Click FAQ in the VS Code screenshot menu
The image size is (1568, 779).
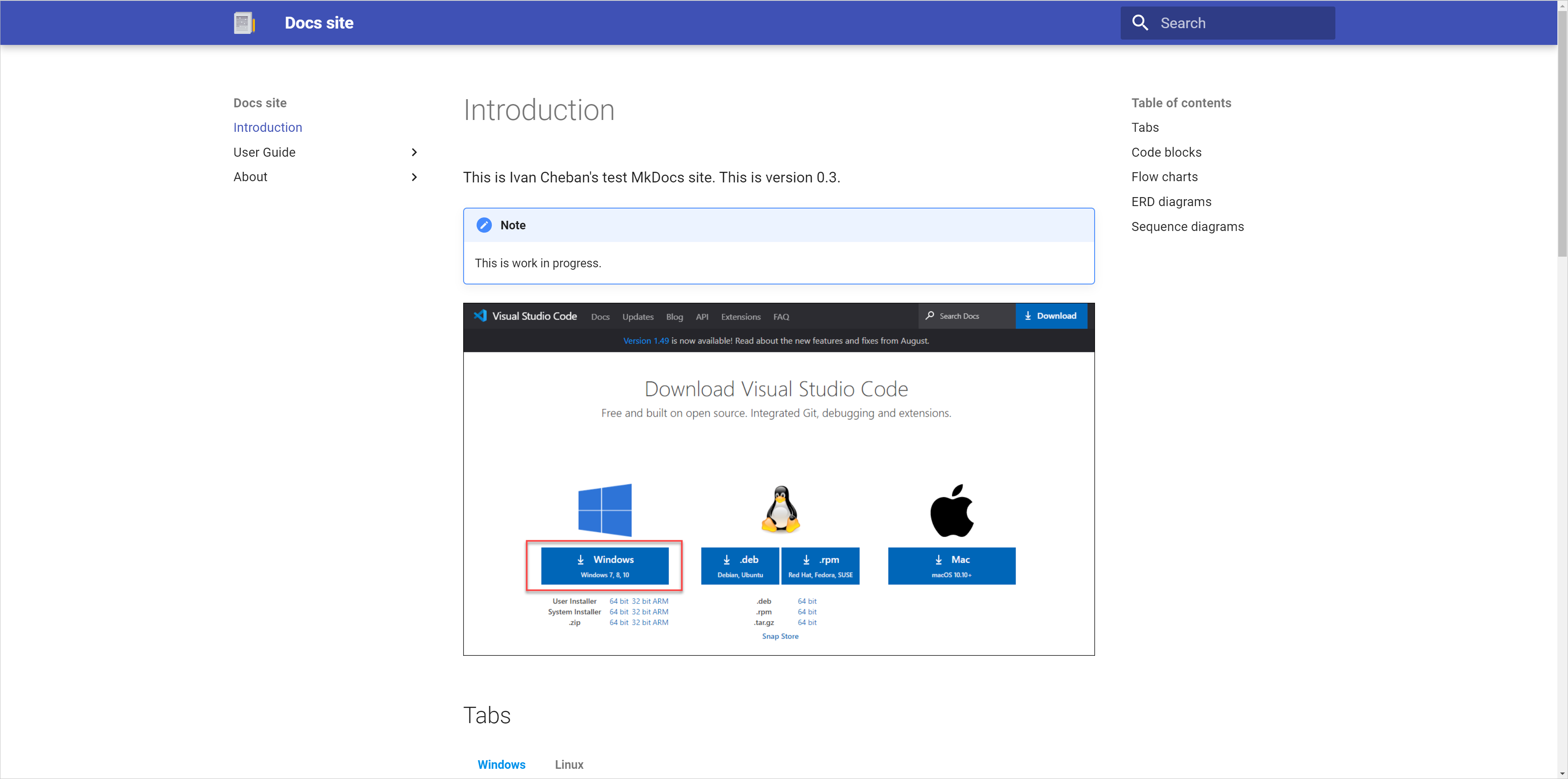click(x=781, y=317)
